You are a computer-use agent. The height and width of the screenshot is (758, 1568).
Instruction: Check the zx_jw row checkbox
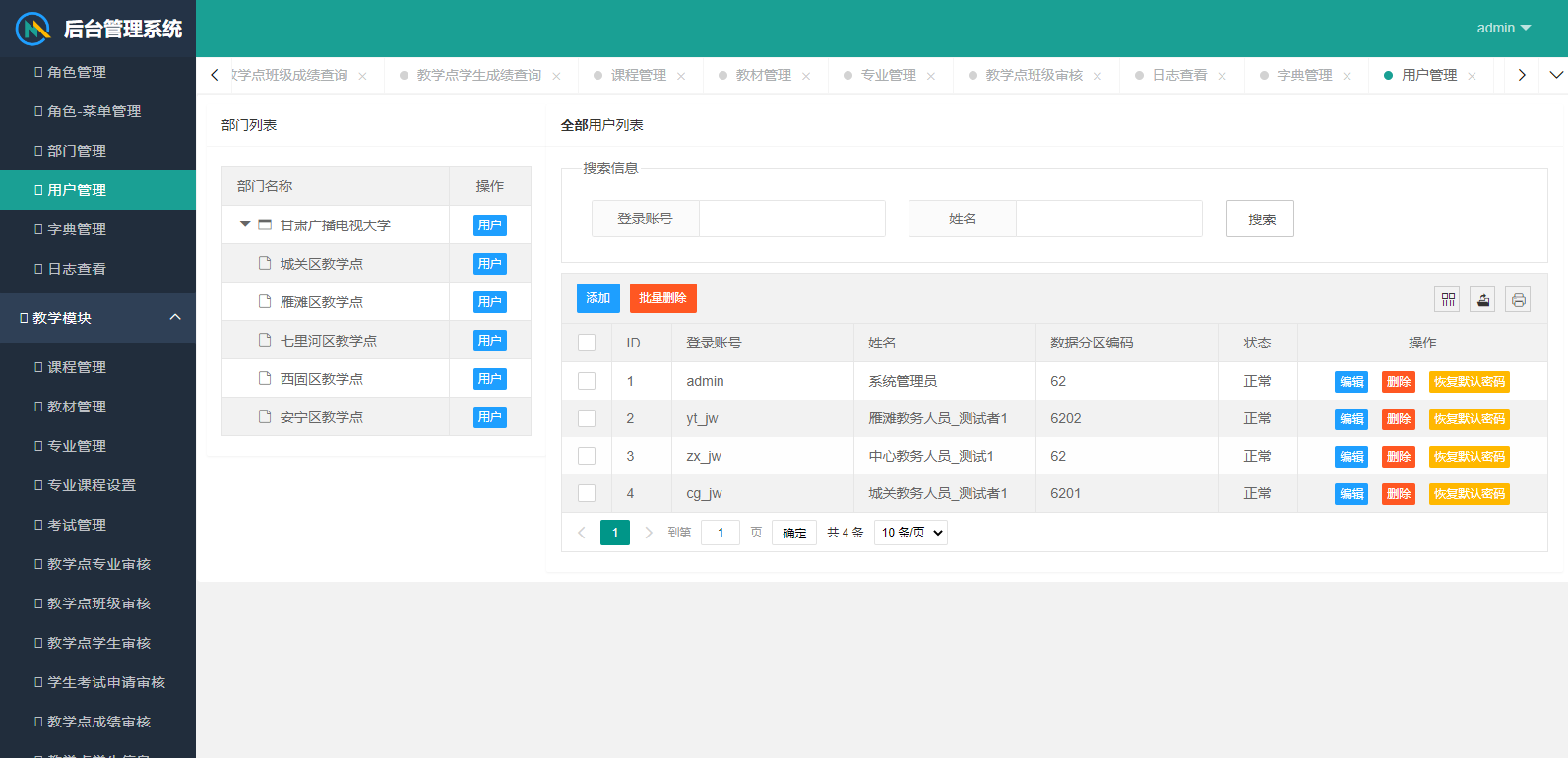click(587, 456)
